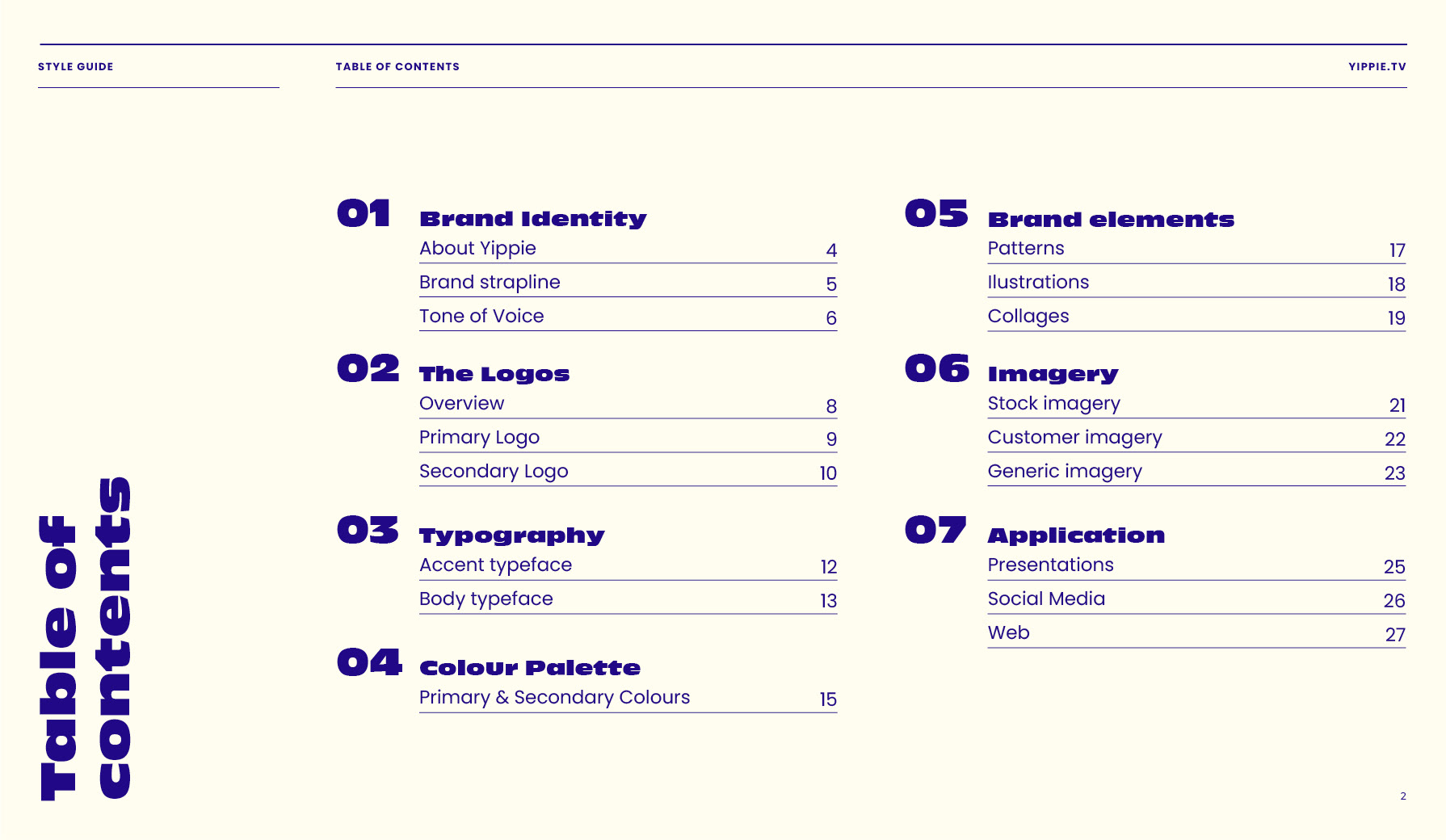This screenshot has width=1446, height=840.
Task: Open the Ilustrations entry
Action: 1038,283
